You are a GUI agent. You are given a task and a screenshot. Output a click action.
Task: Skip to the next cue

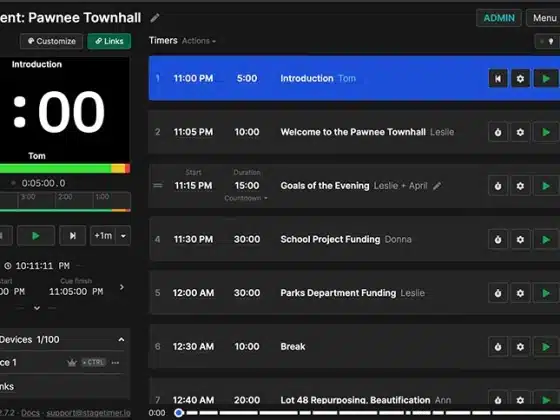[x=72, y=236]
